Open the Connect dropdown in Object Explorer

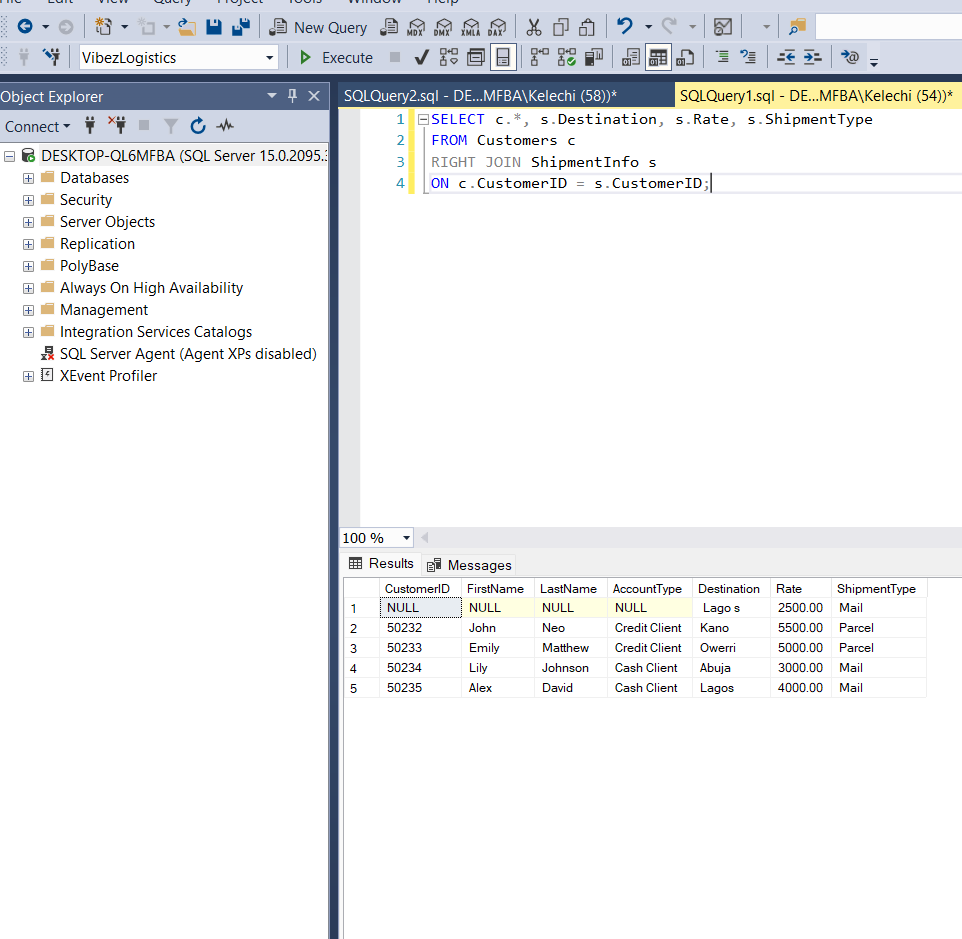tap(38, 126)
